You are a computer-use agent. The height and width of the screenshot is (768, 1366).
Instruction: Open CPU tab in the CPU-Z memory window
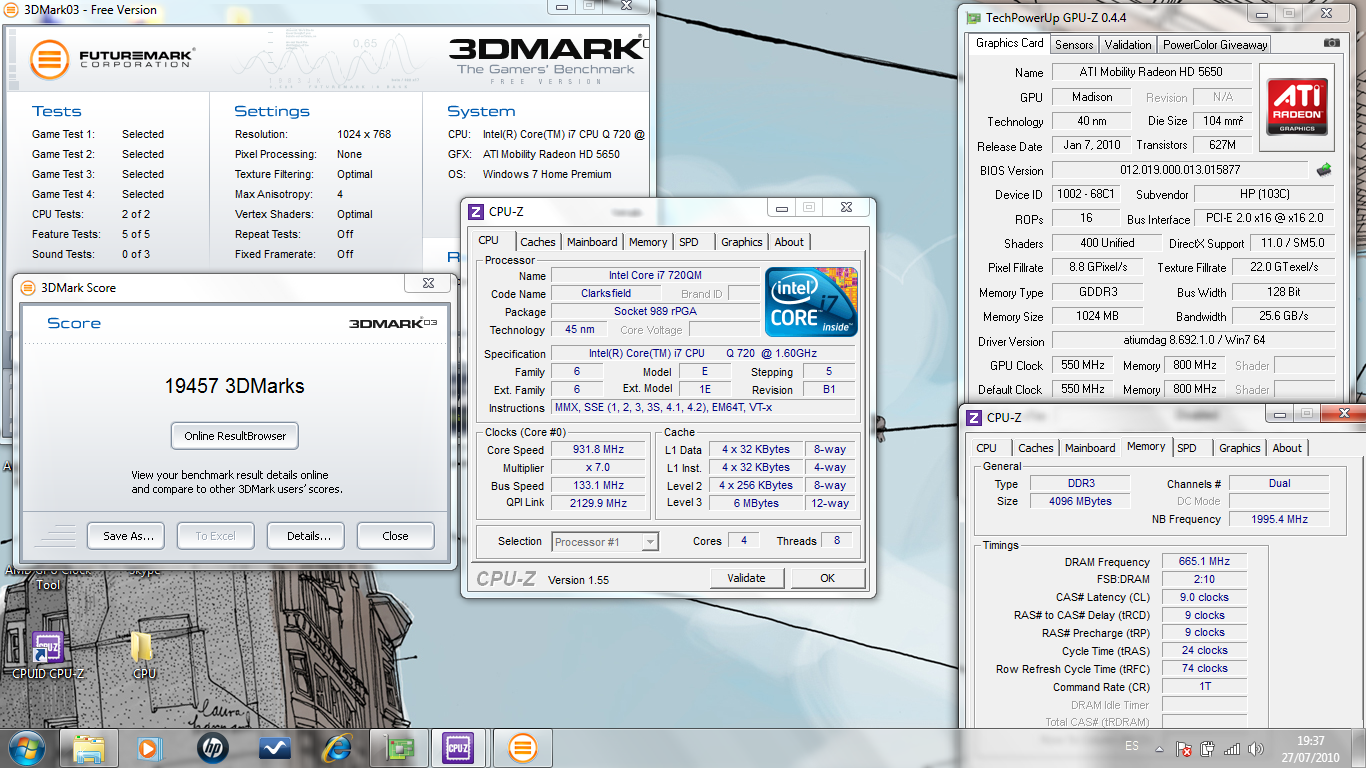click(986, 448)
